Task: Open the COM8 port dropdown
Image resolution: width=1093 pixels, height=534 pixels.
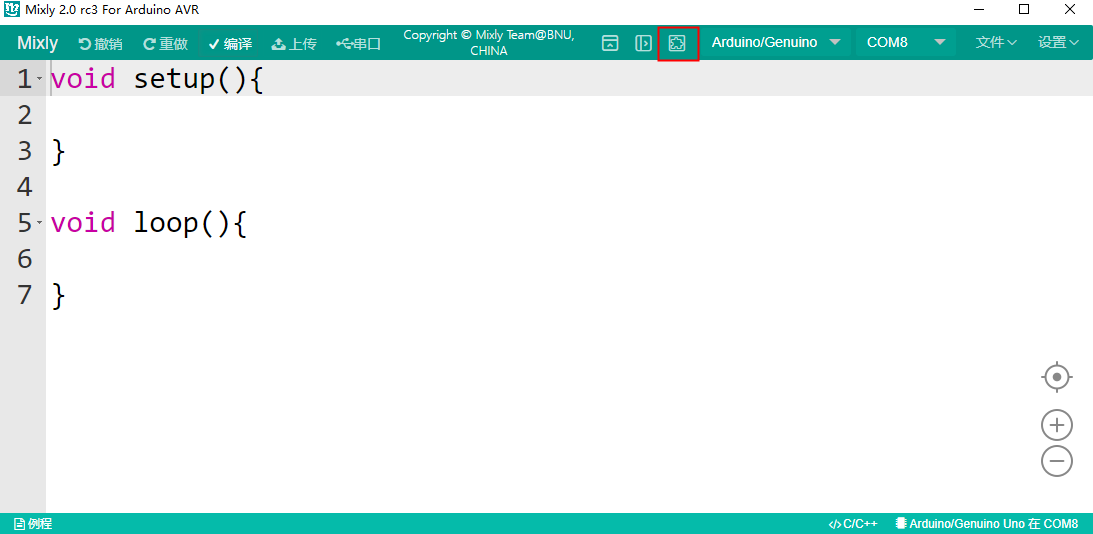Action: click(905, 42)
